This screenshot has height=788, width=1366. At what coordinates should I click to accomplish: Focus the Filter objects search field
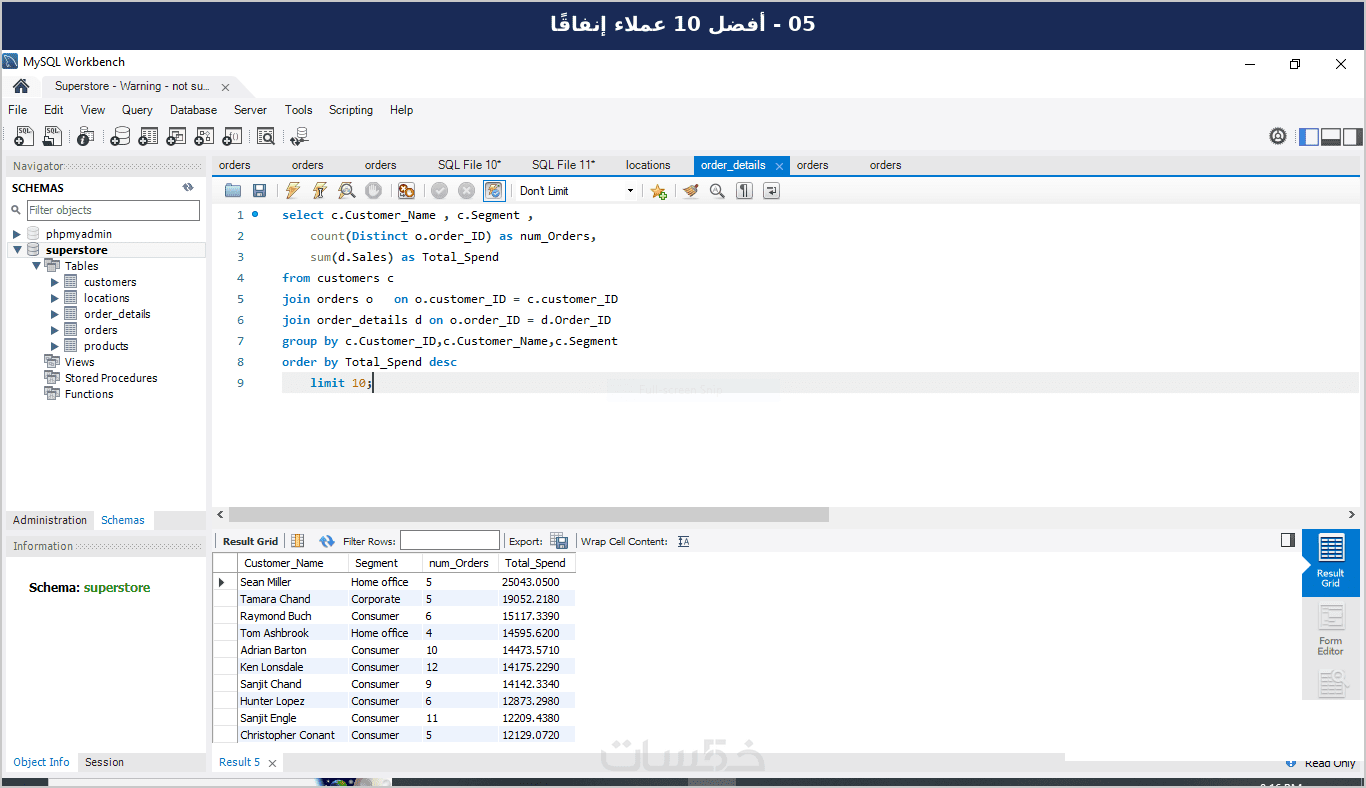click(113, 210)
